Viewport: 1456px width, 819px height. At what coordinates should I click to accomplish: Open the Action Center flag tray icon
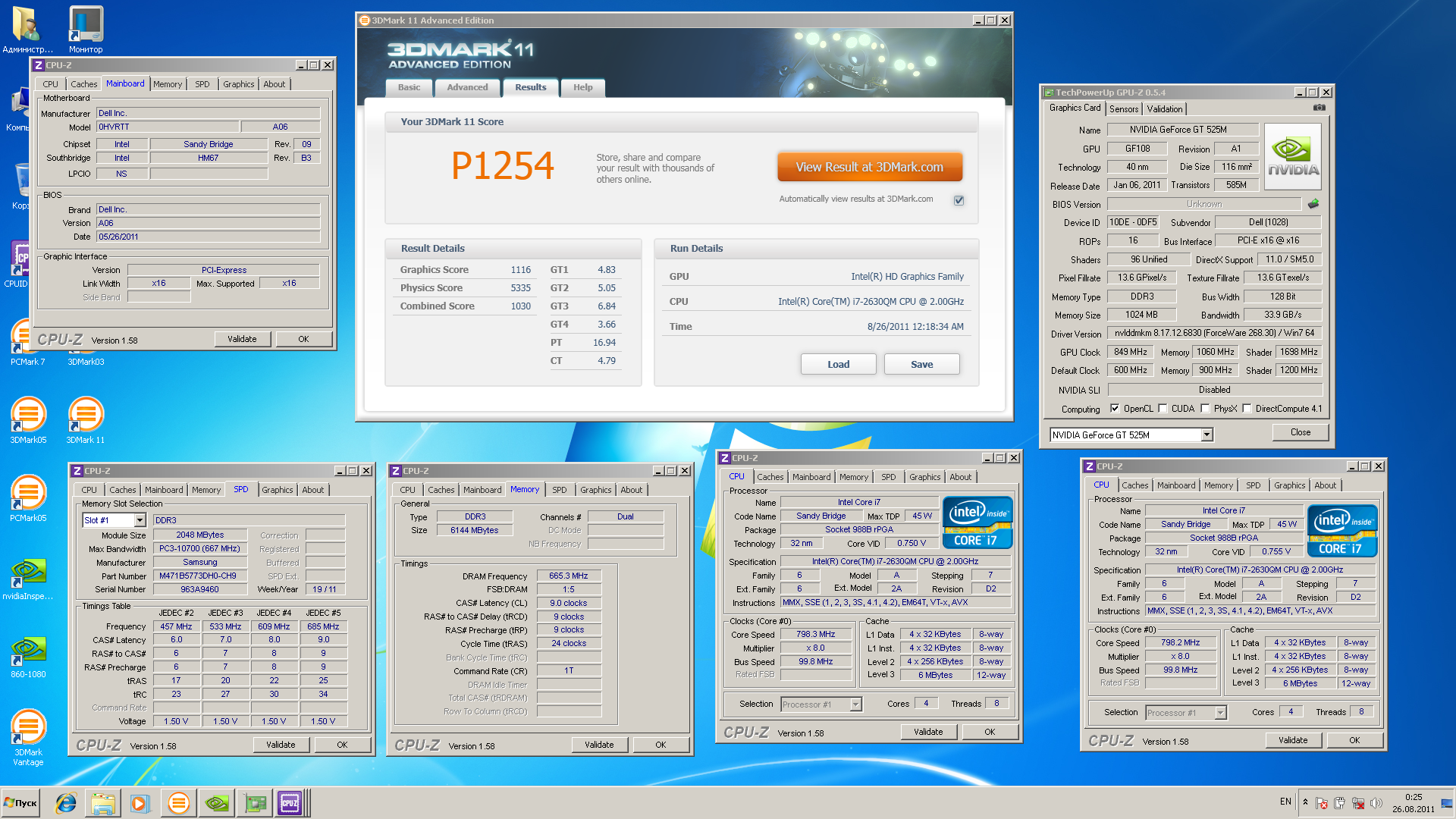pyautogui.click(x=1322, y=802)
